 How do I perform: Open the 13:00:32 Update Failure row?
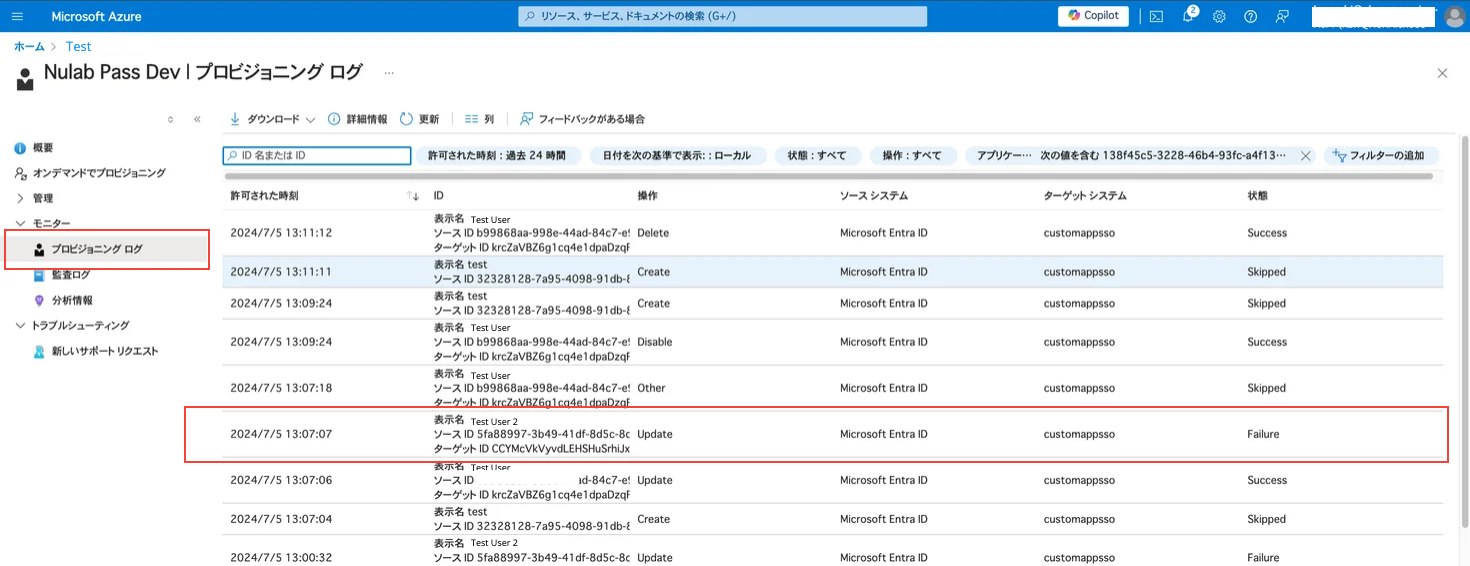pyautogui.click(x=833, y=551)
